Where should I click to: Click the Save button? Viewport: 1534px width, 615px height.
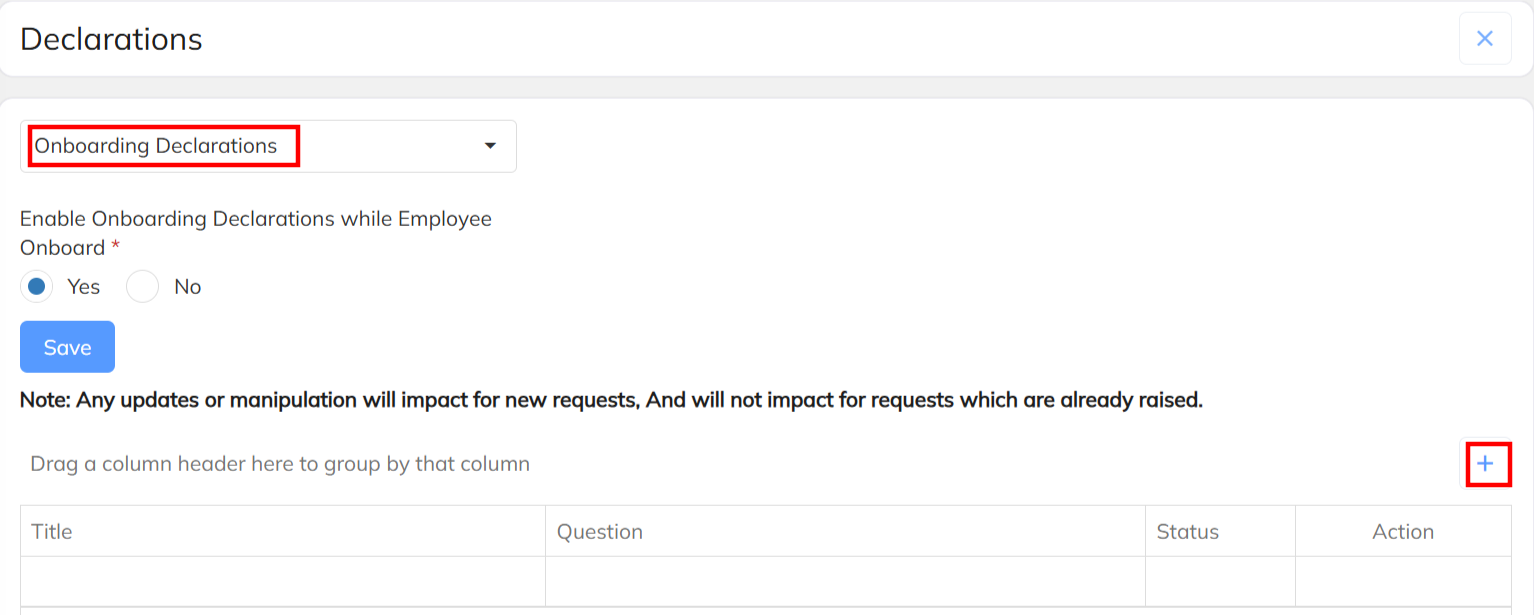tap(67, 347)
